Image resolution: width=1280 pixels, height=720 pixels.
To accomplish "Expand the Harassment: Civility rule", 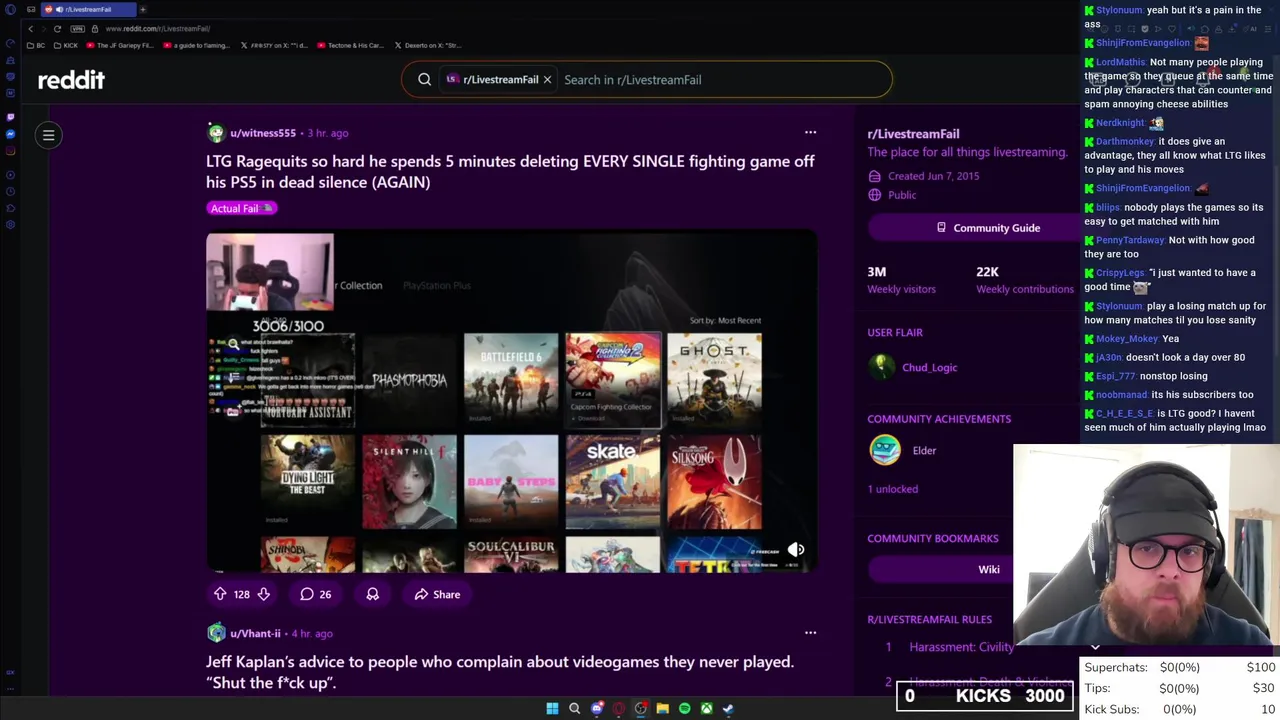I will point(962,647).
